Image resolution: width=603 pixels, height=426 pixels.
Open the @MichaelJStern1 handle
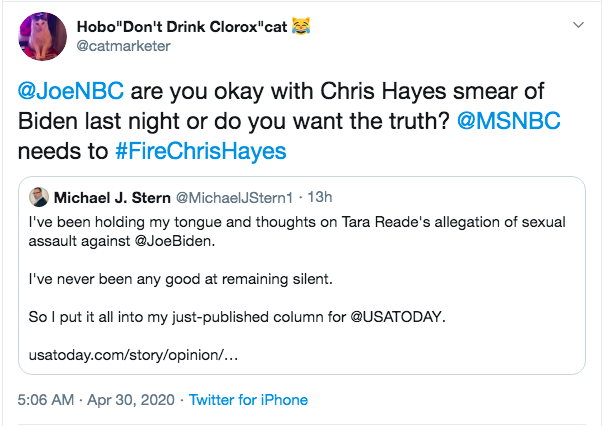(234, 198)
